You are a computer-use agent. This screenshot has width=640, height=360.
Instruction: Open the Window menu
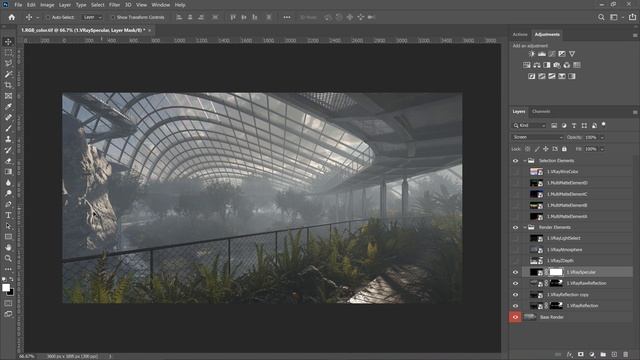point(160,5)
